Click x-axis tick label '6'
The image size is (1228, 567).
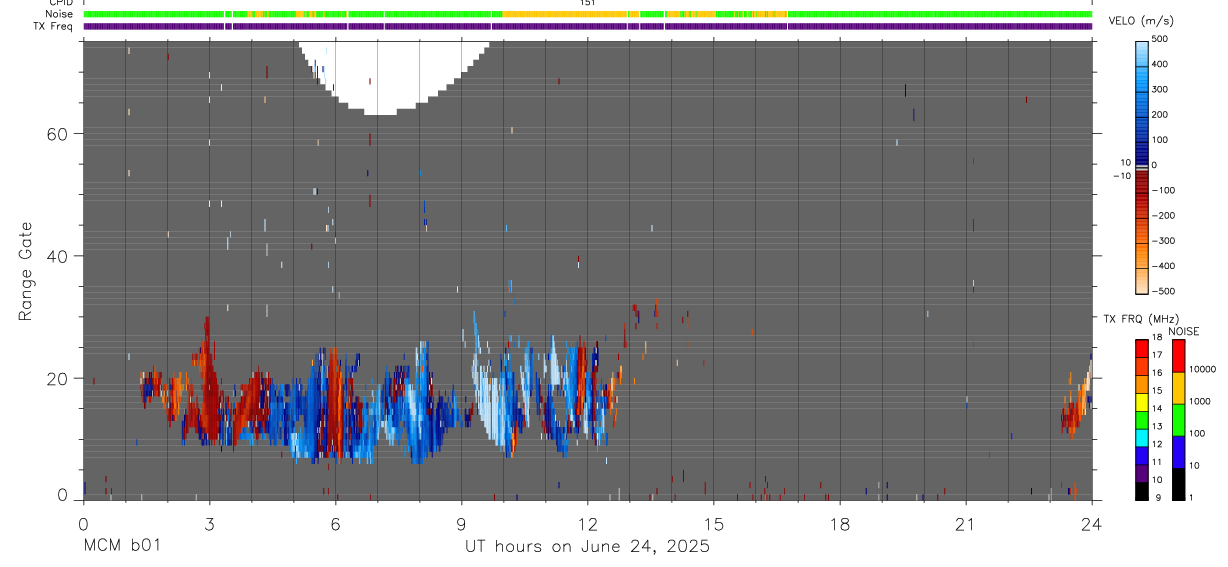(335, 524)
